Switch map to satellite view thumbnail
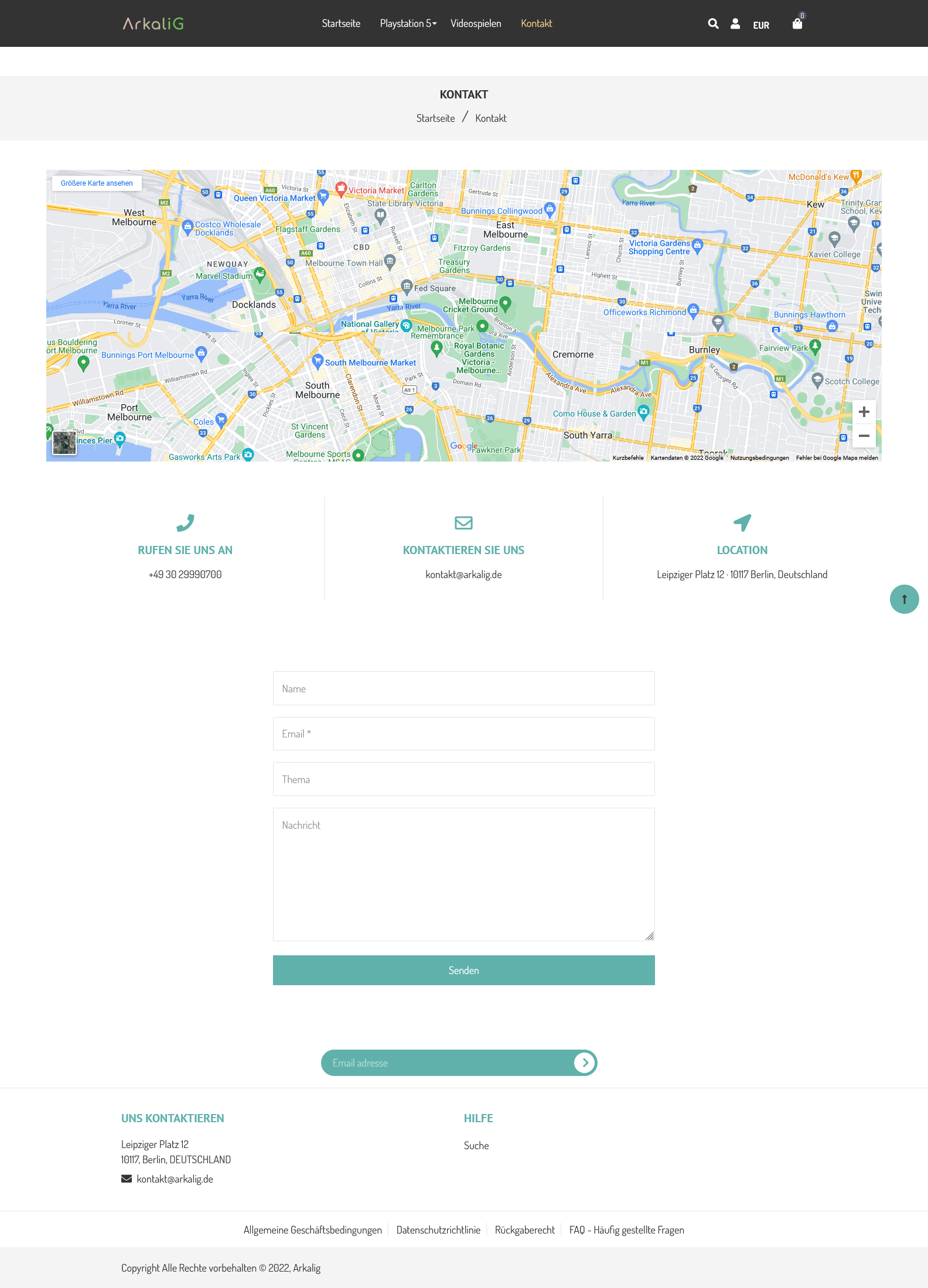 point(64,443)
